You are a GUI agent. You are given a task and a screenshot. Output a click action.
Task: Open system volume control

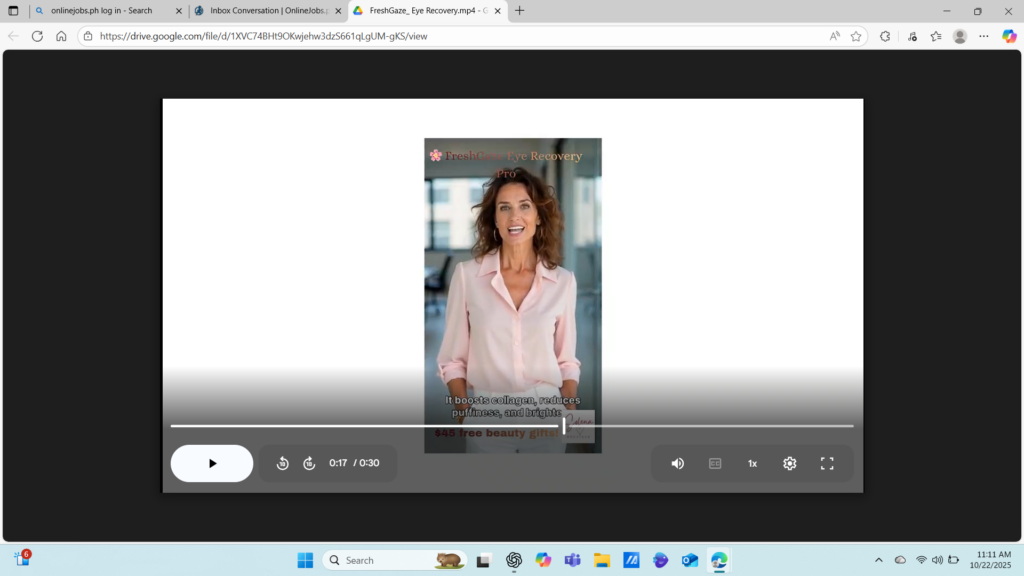click(937, 560)
